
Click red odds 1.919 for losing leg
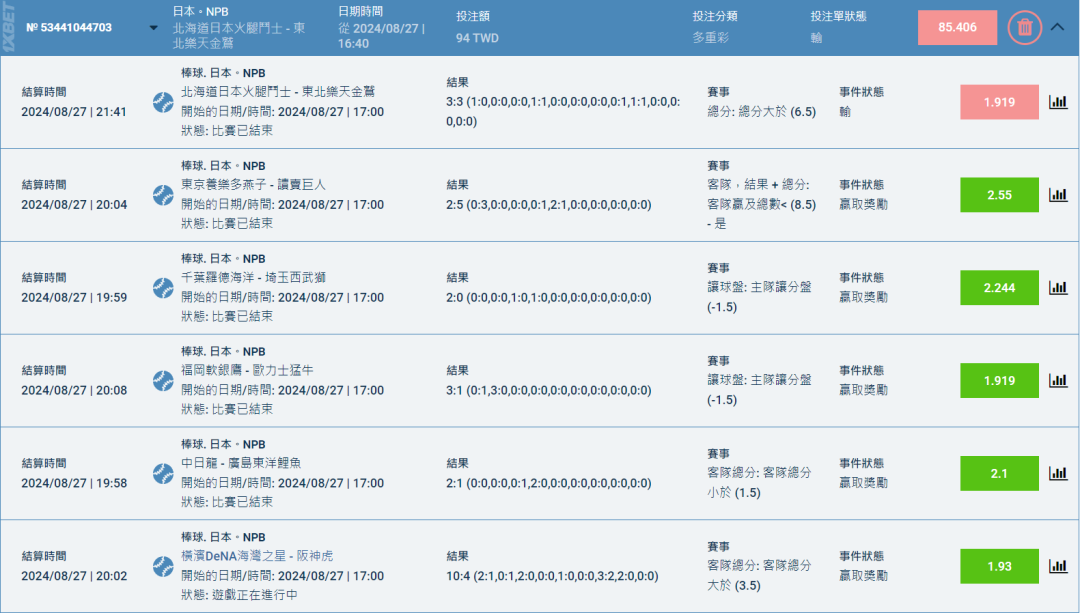pyautogui.click(x=999, y=102)
